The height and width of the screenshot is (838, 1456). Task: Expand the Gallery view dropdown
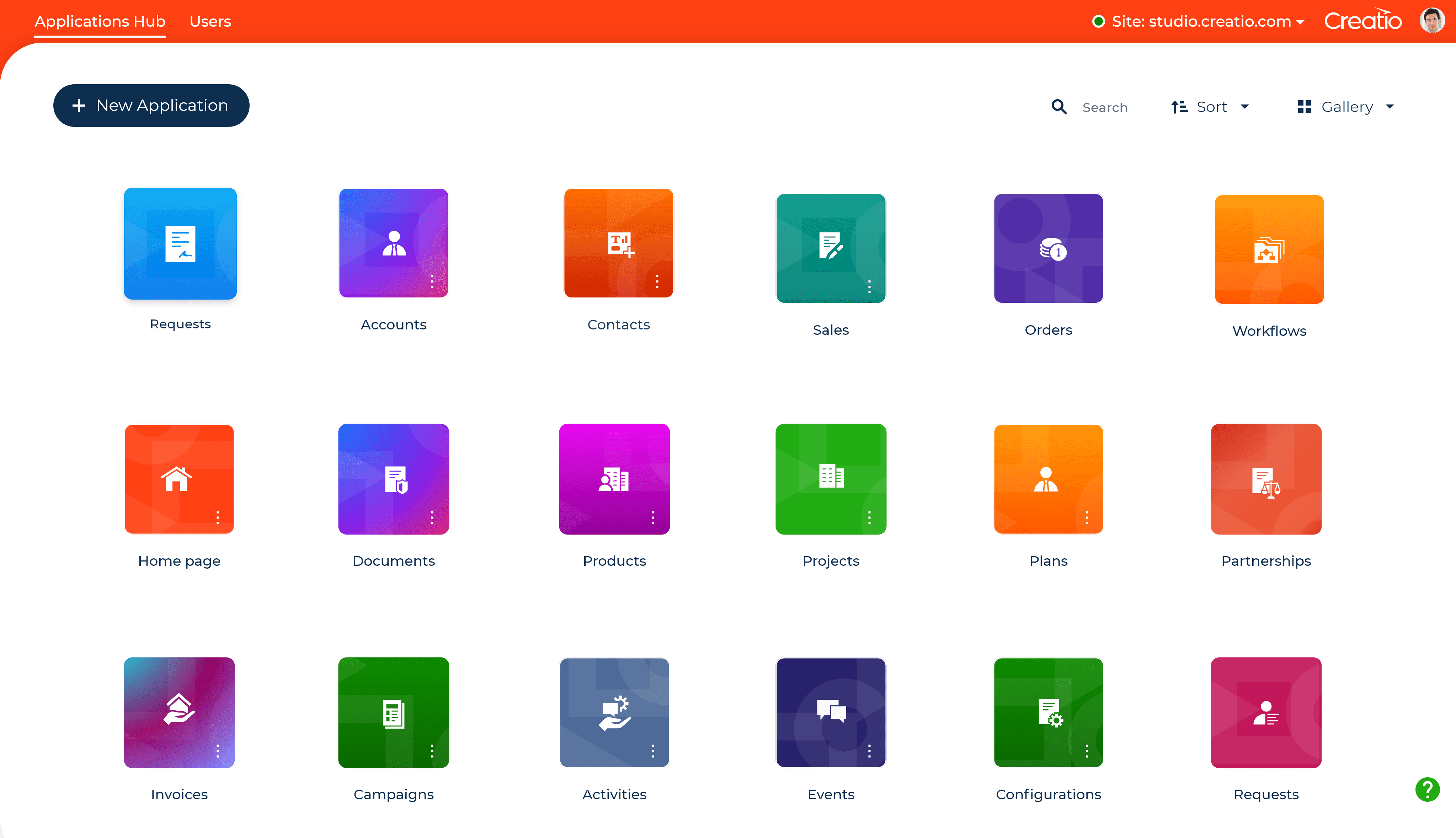1391,107
